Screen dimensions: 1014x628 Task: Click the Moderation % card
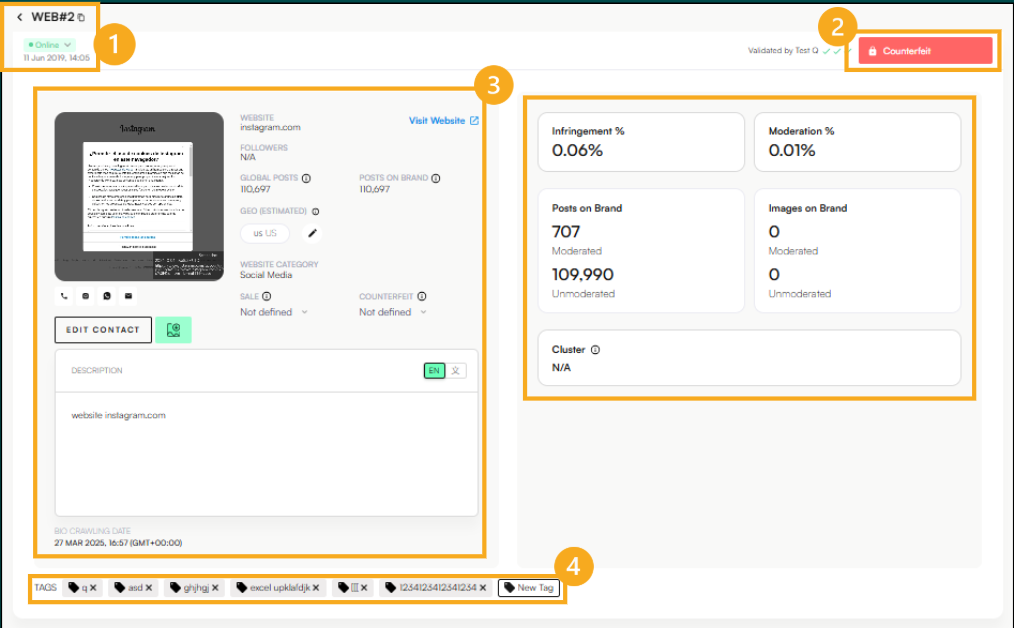point(858,142)
